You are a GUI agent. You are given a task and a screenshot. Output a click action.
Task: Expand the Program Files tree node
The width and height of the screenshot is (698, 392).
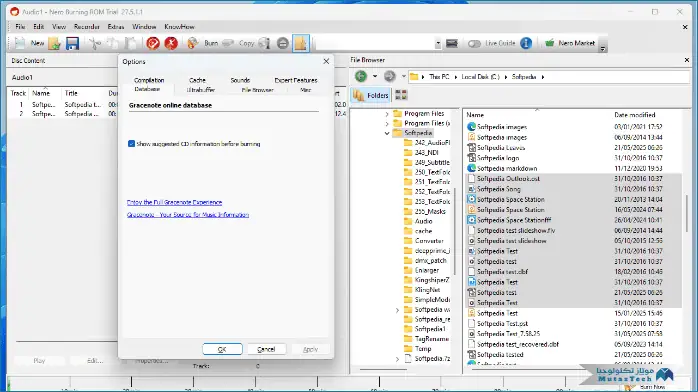point(387,114)
